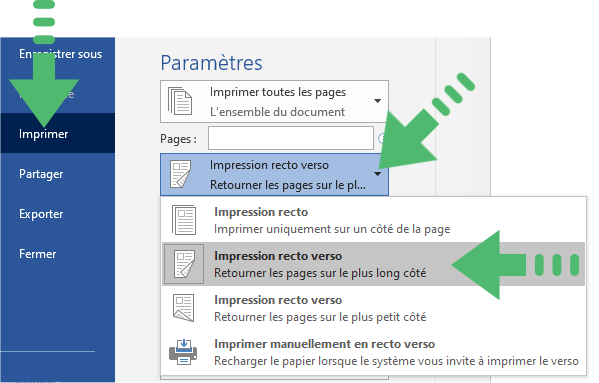Choose Fermer to close the document
Image resolution: width=599 pixels, height=383 pixels.
tap(37, 254)
